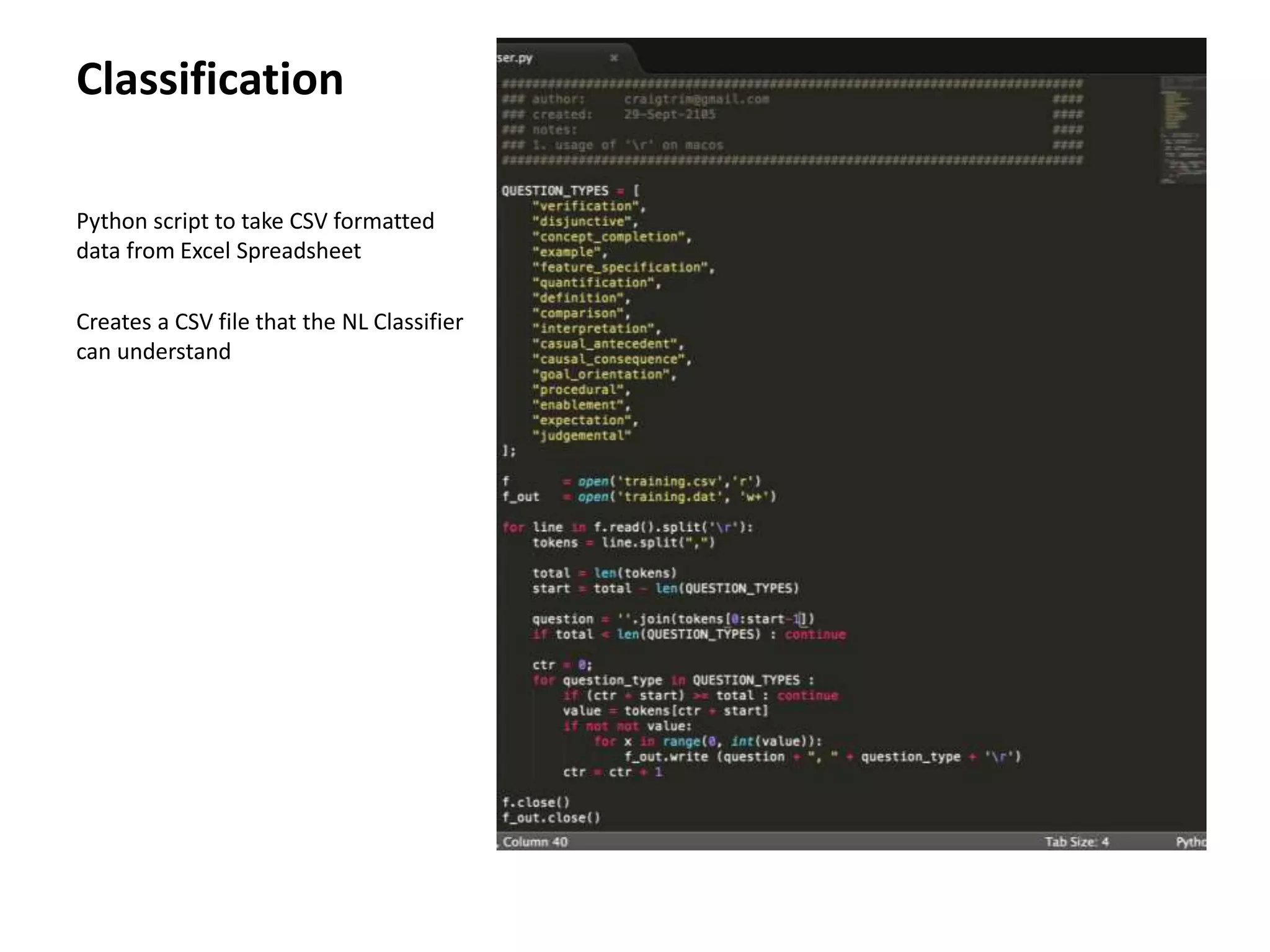Click the "definition" string entry
Image resolution: width=1270 pixels, height=952 pixels.
pos(581,298)
